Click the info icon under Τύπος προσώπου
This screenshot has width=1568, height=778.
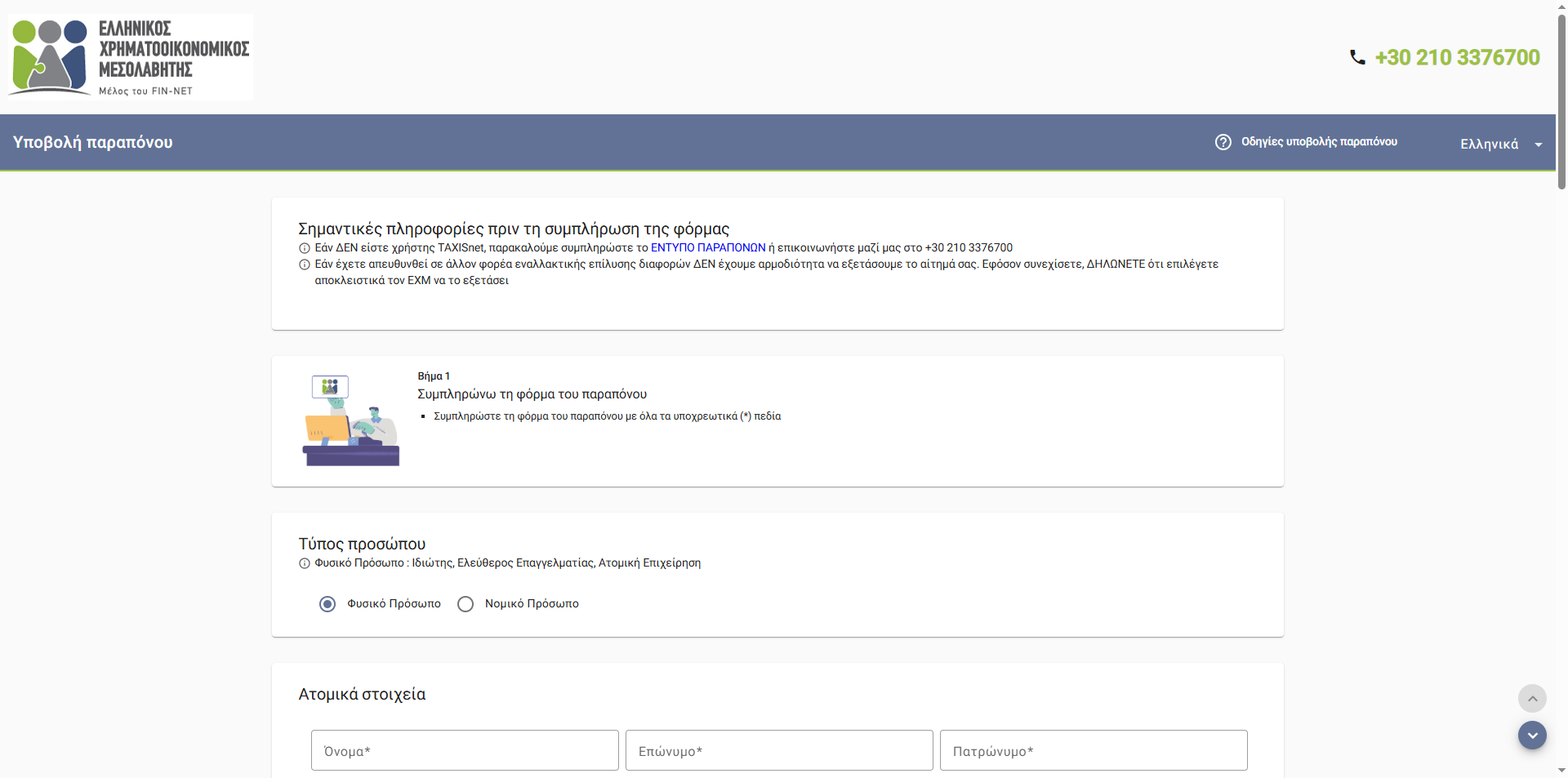click(305, 563)
